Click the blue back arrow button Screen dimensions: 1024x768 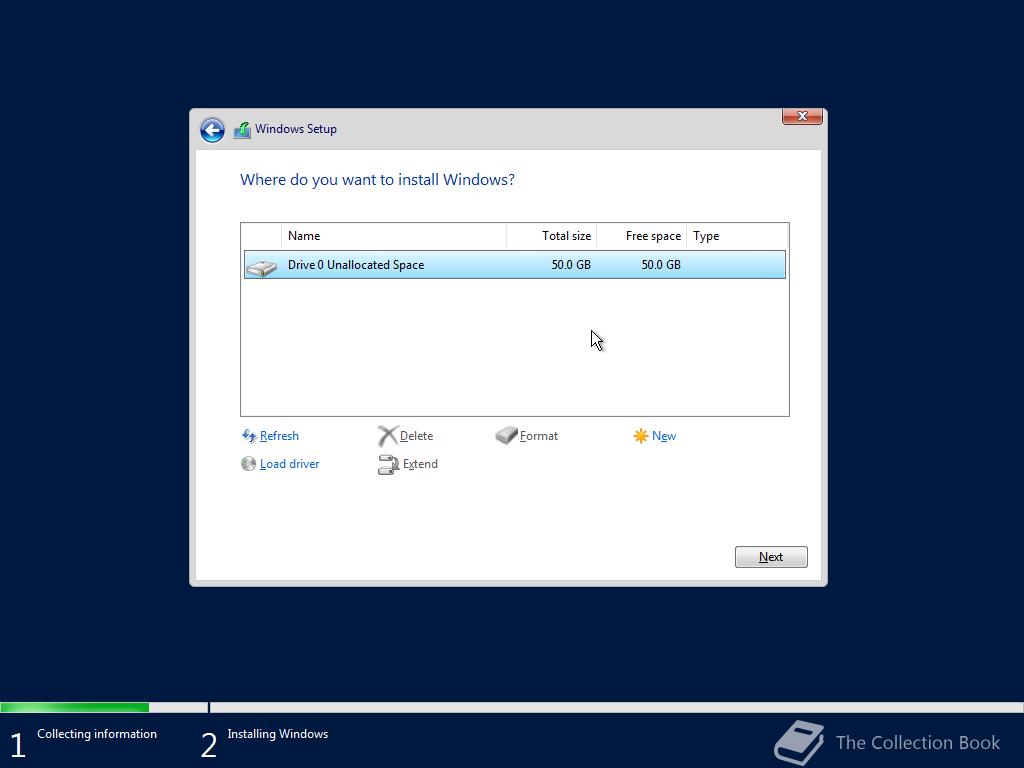point(212,130)
